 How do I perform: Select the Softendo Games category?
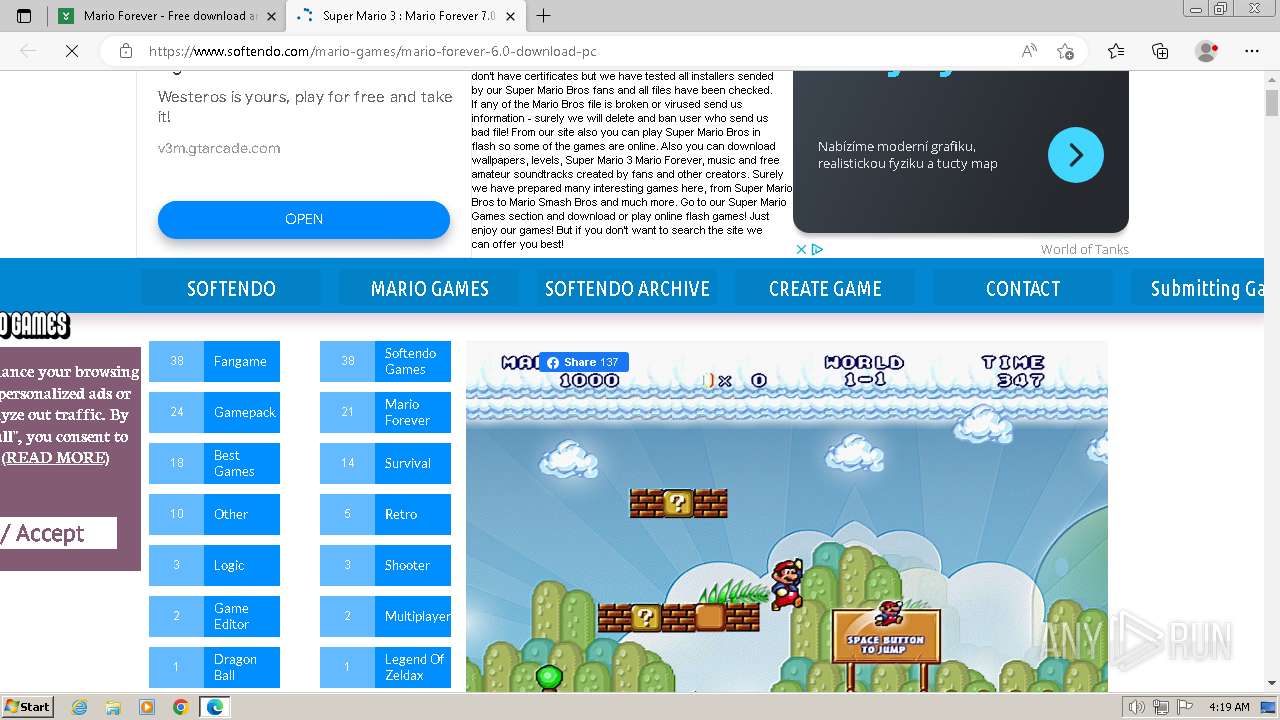pos(385,361)
